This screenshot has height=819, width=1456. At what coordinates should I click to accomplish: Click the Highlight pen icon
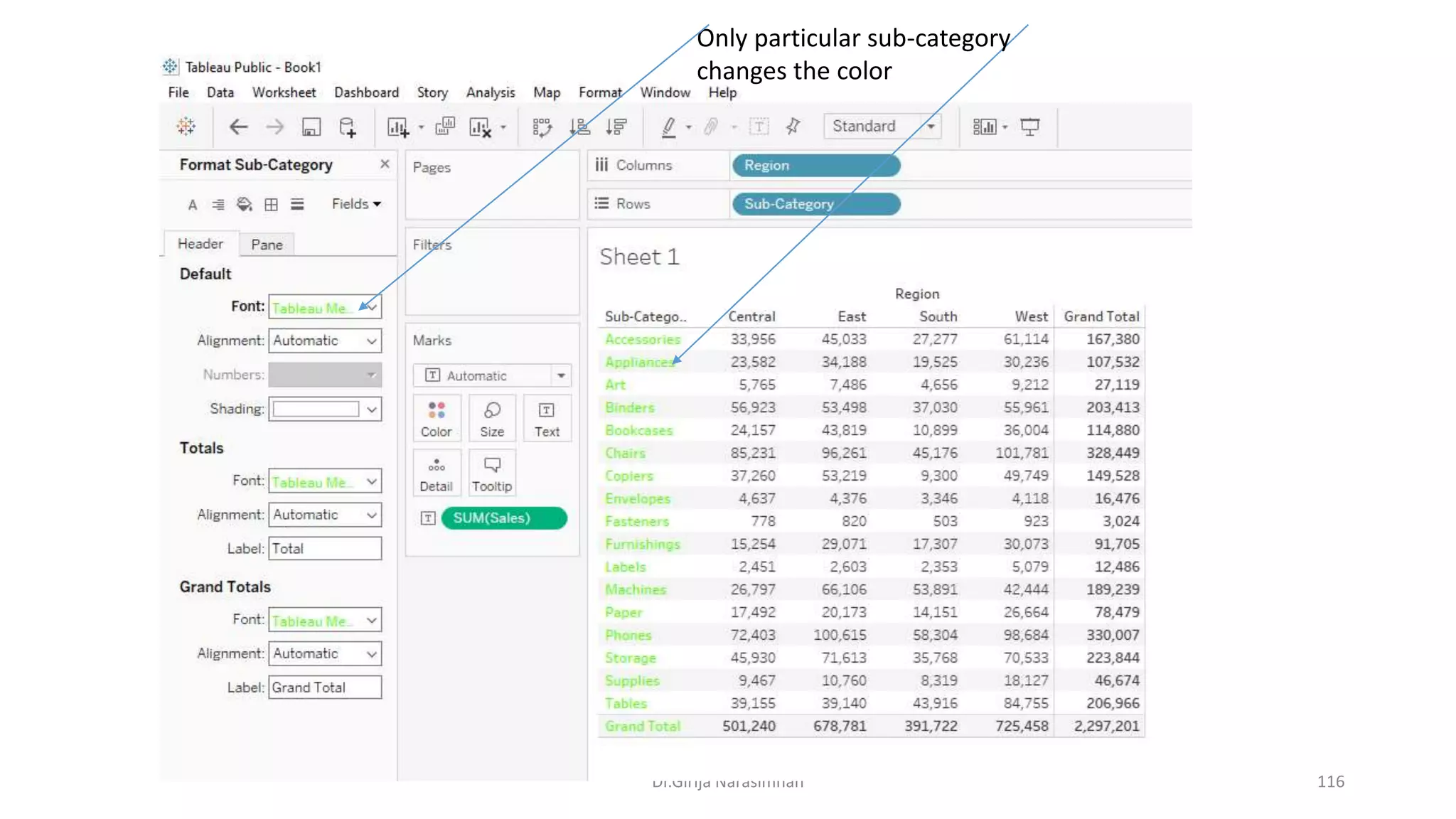[668, 127]
